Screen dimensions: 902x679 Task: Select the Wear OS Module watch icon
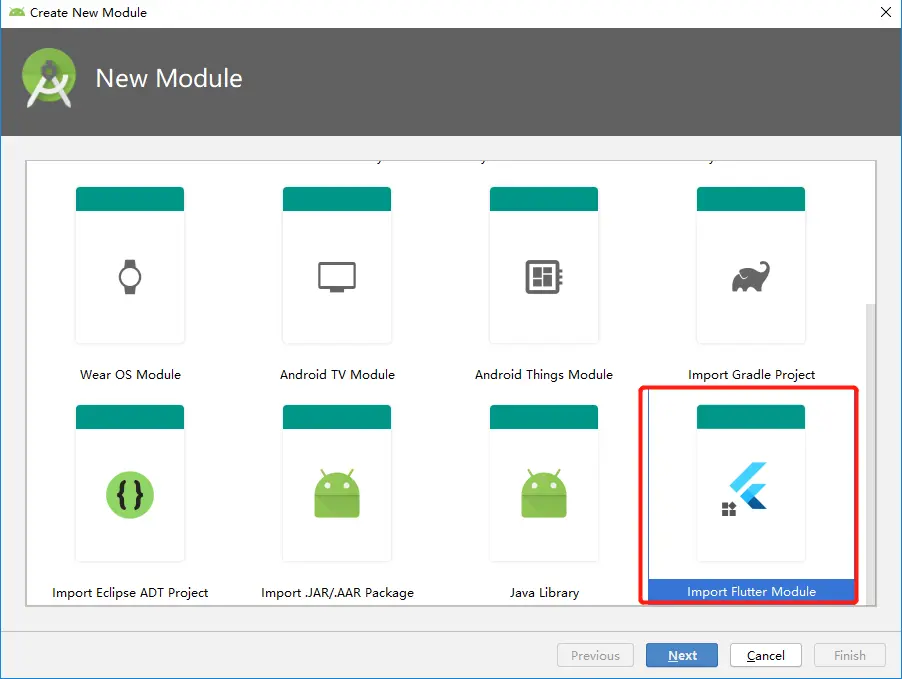130,277
